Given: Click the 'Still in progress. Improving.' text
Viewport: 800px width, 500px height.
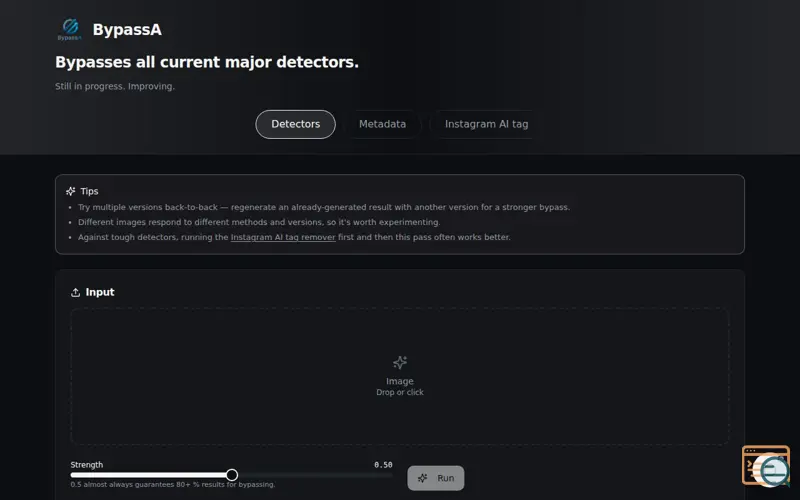Looking at the screenshot, I should (115, 86).
